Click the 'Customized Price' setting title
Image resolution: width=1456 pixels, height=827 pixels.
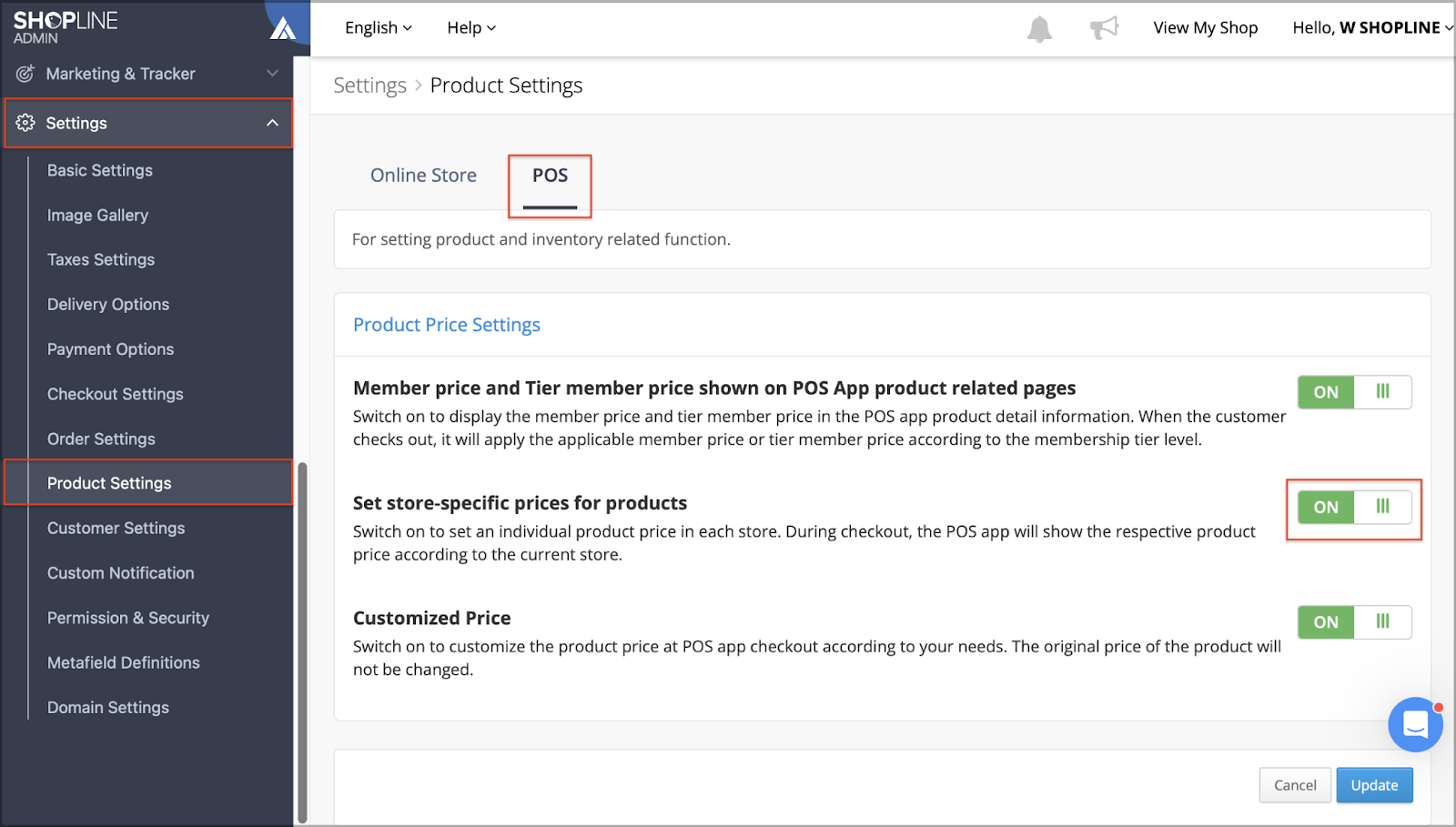point(431,619)
